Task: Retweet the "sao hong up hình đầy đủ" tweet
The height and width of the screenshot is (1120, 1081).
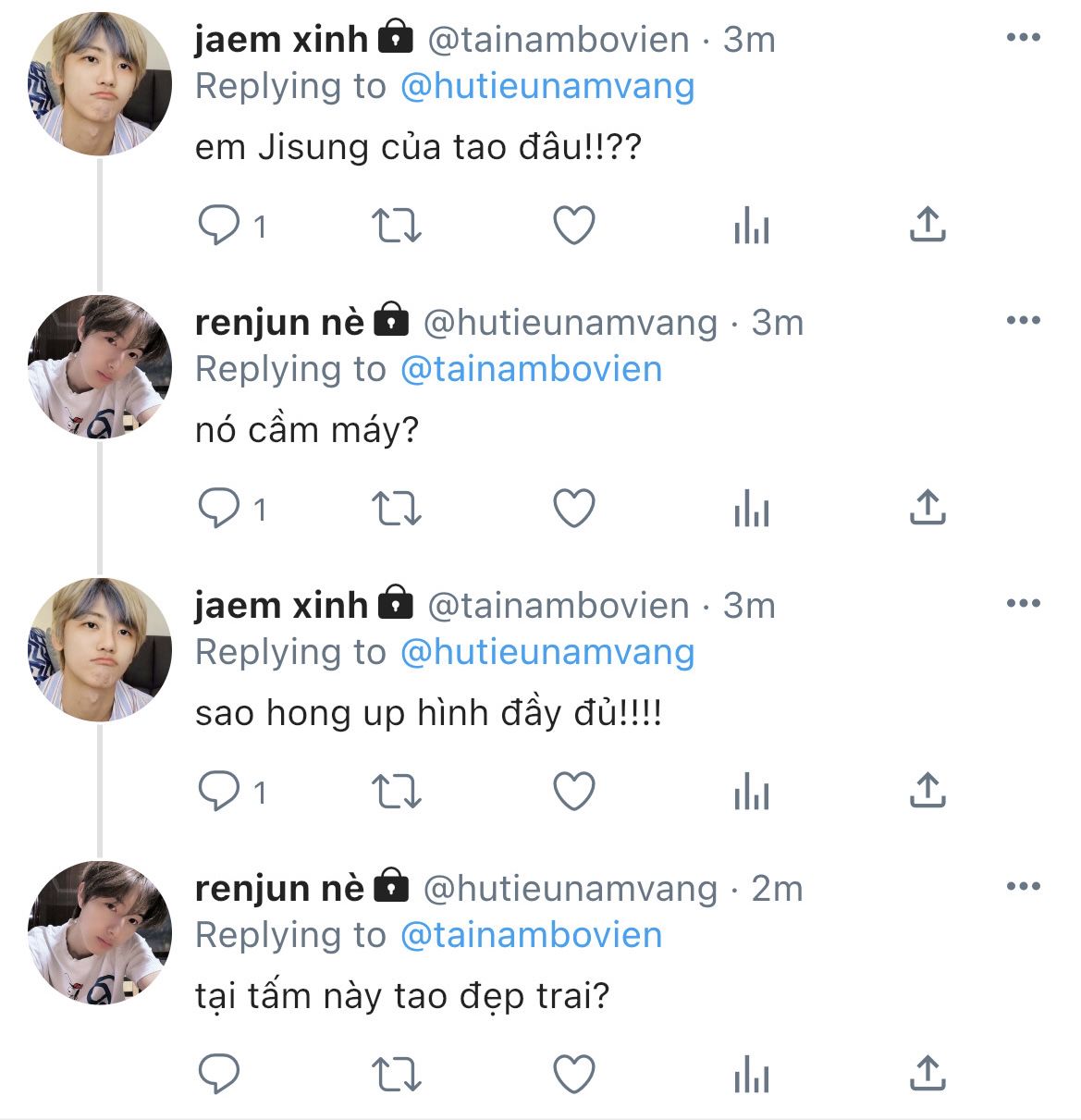Action: 396,792
